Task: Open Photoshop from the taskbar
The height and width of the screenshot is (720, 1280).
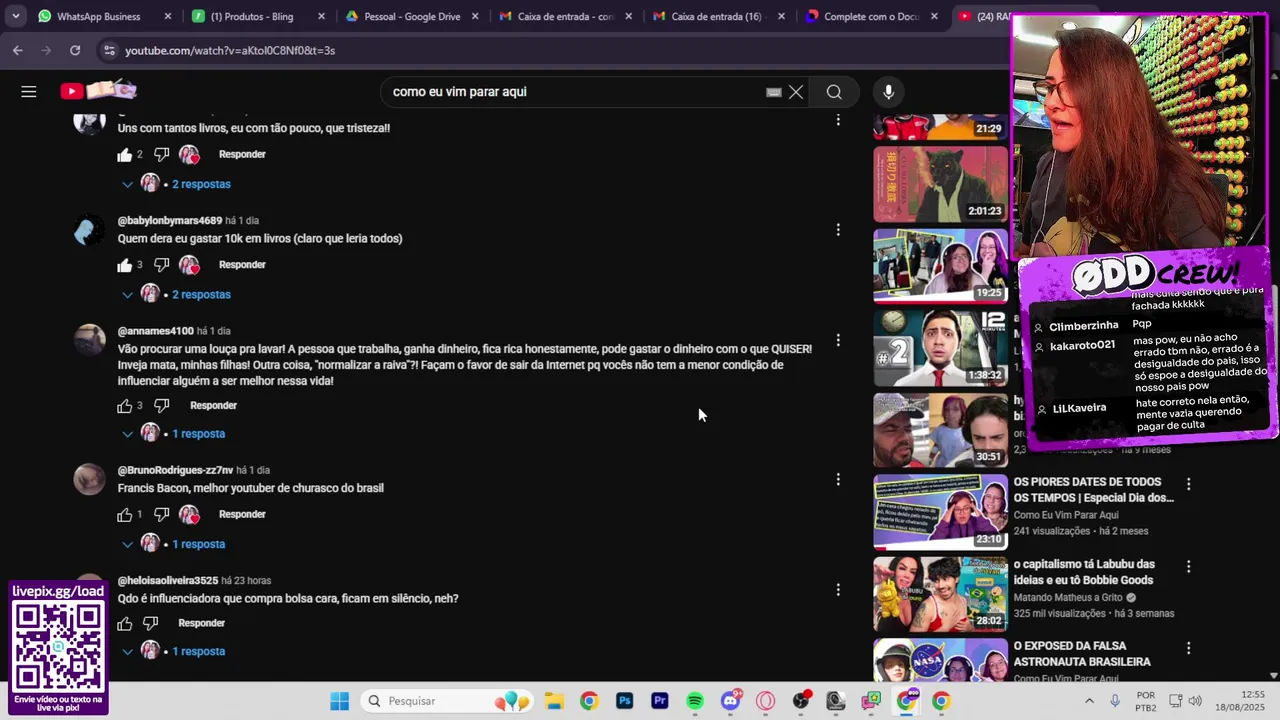Action: 625,701
